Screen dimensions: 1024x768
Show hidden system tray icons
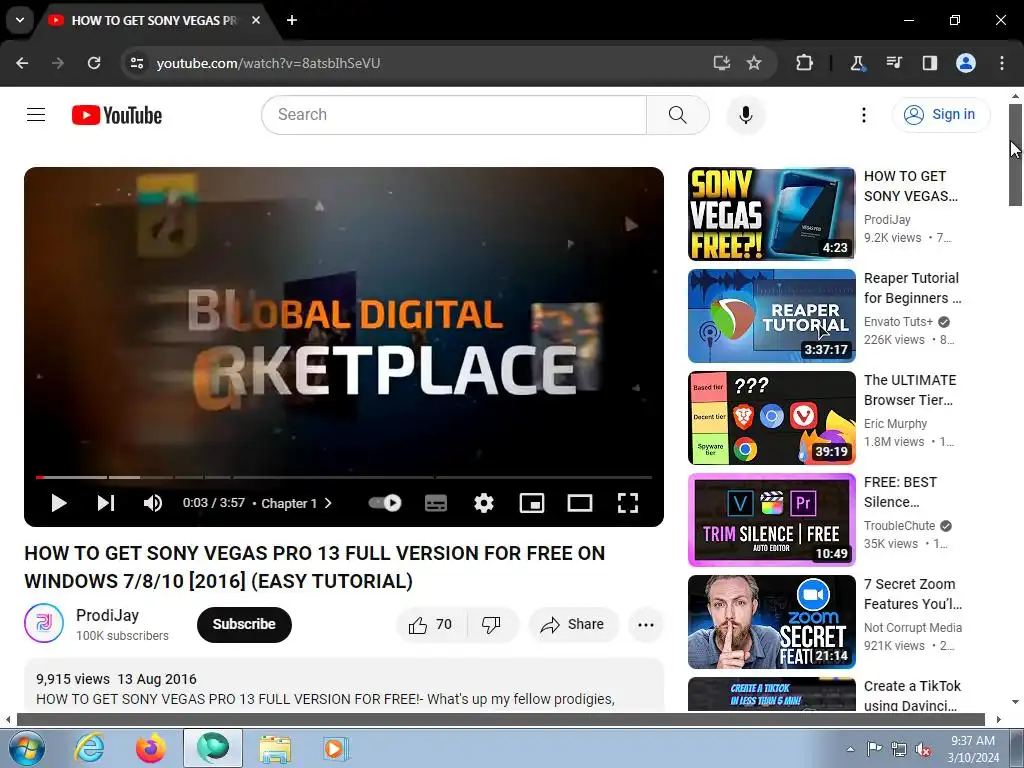[x=850, y=749]
